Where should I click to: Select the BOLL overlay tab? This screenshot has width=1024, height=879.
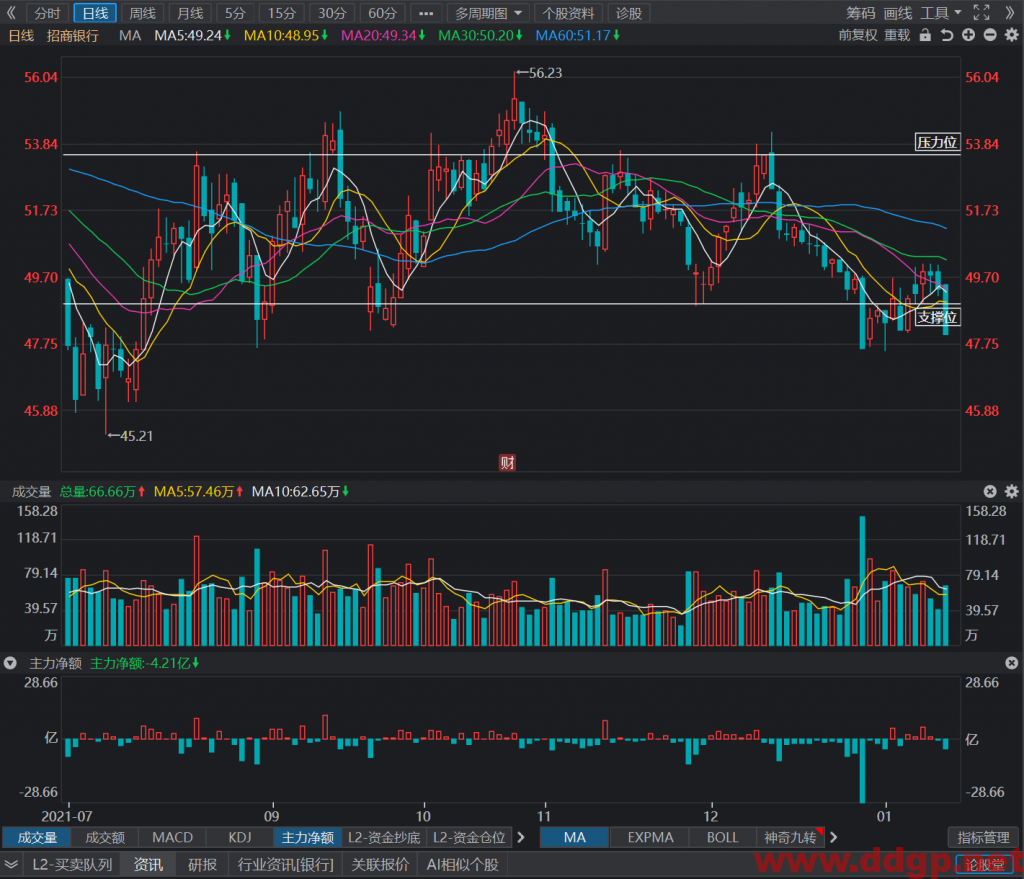[722, 837]
